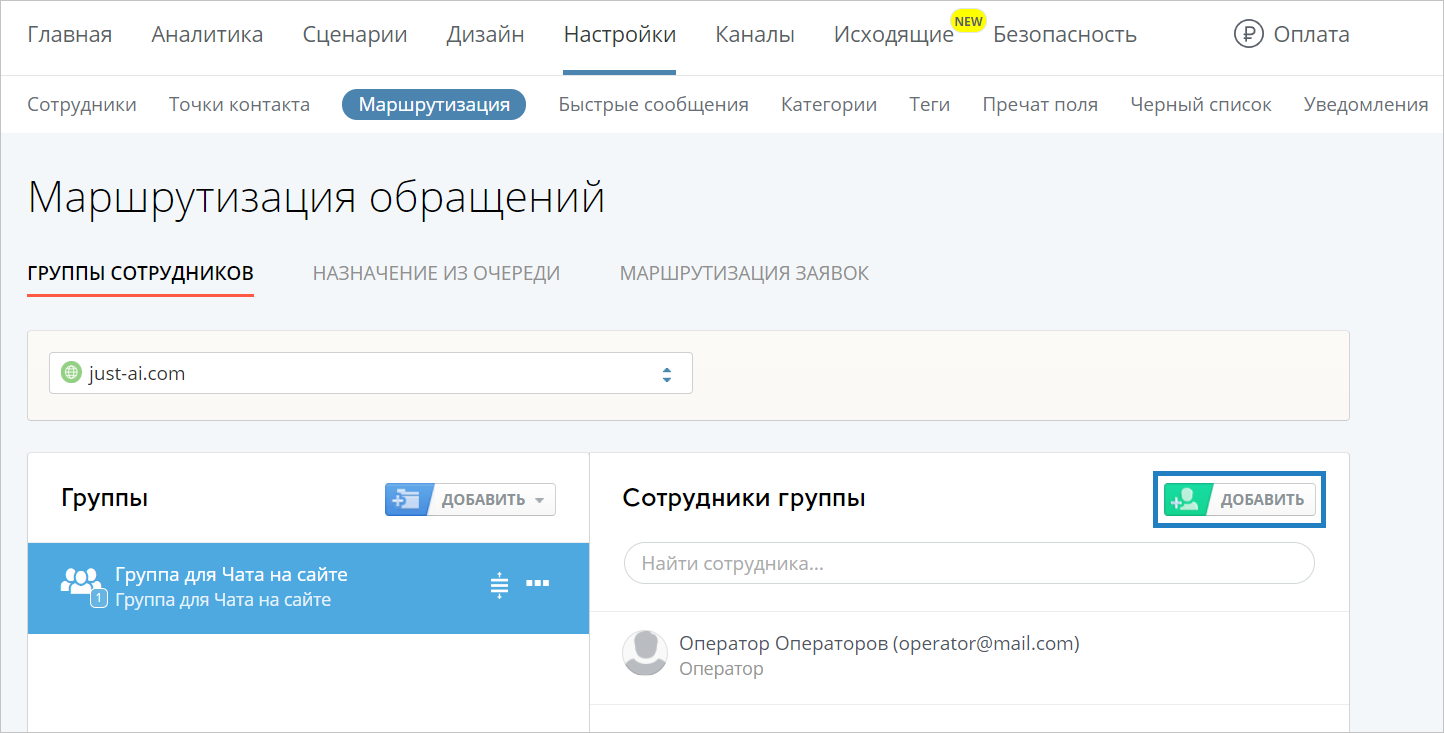
Task: Click the operator's avatar icon
Action: (645, 654)
